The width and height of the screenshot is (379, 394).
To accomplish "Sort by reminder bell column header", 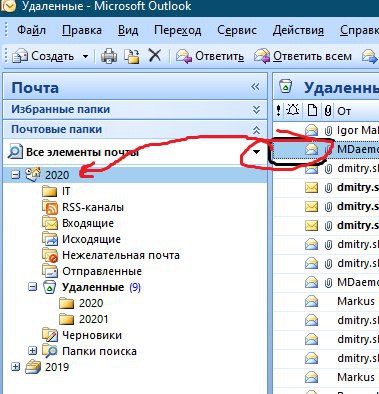I will (x=293, y=110).
